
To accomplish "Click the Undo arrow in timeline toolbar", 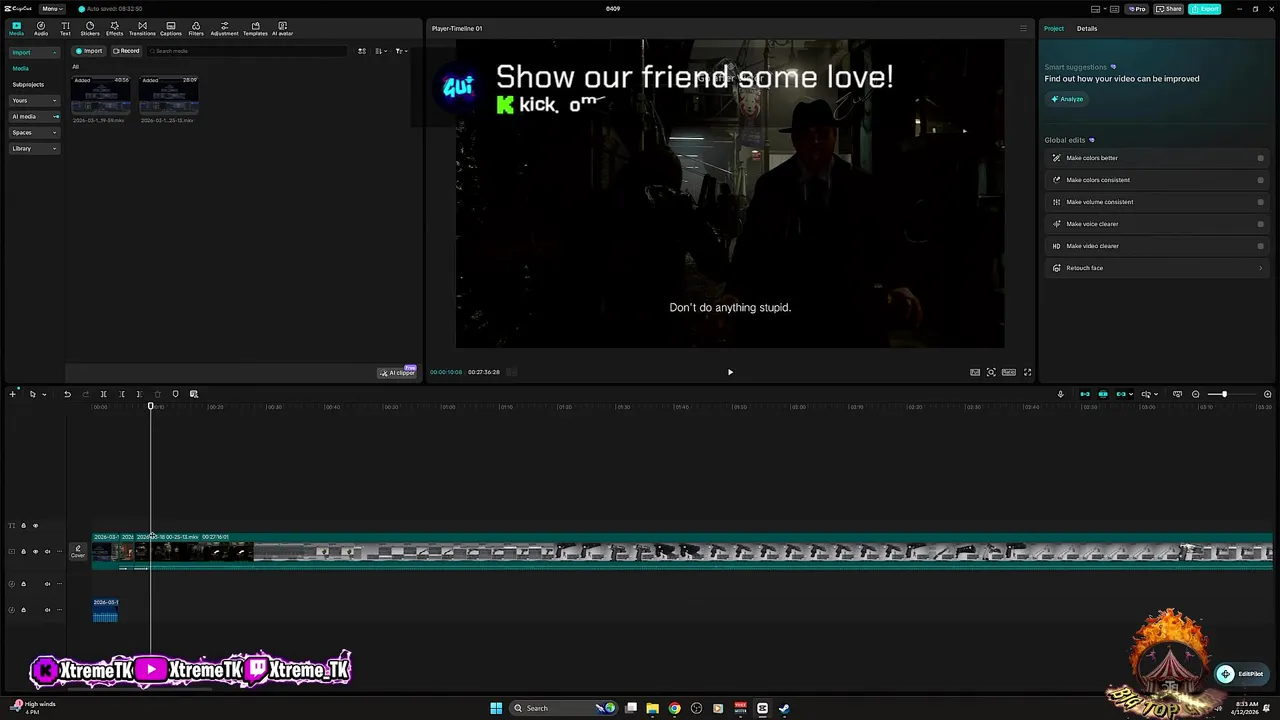I will click(x=67, y=394).
